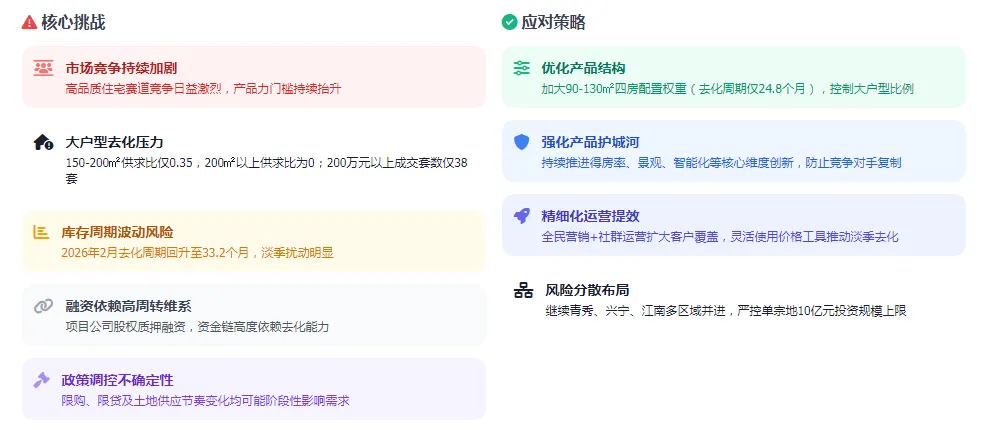Click the purple gavel policy icon

pos(41,380)
